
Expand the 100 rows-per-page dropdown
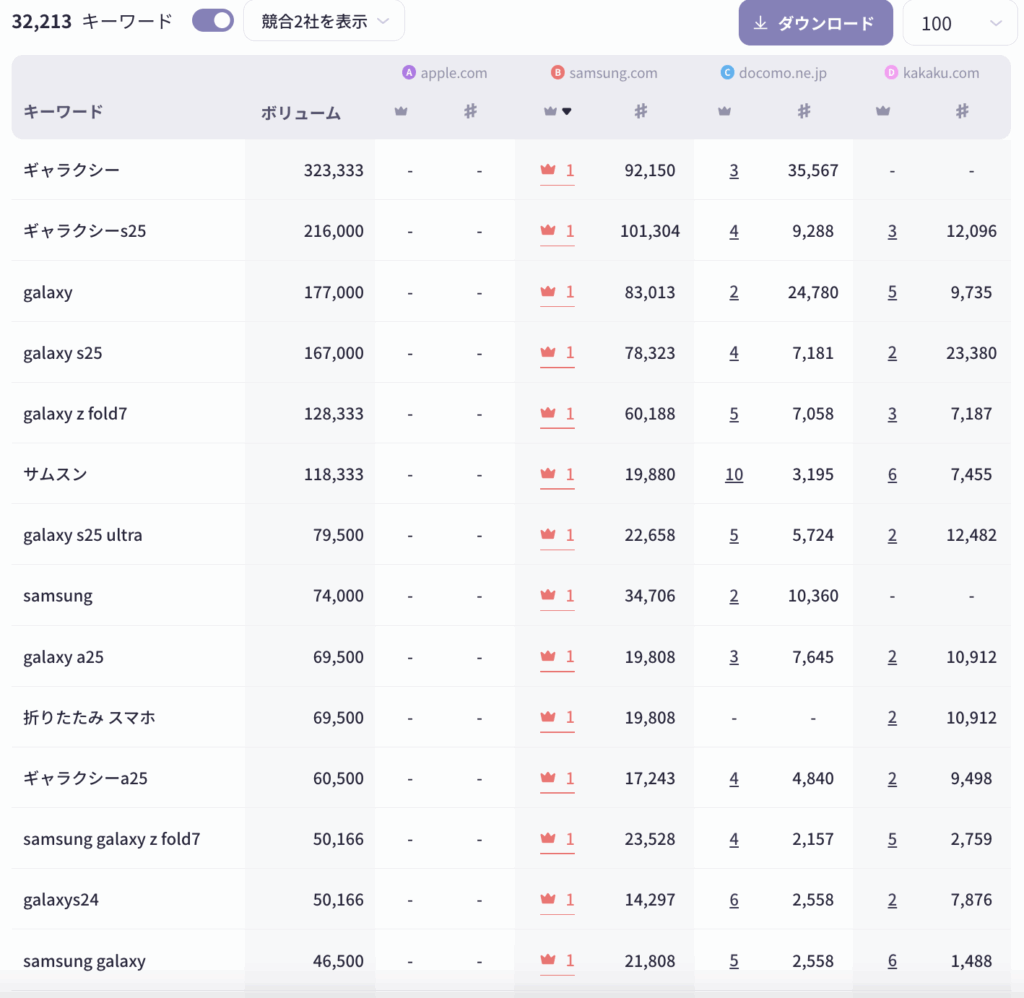coord(953,23)
